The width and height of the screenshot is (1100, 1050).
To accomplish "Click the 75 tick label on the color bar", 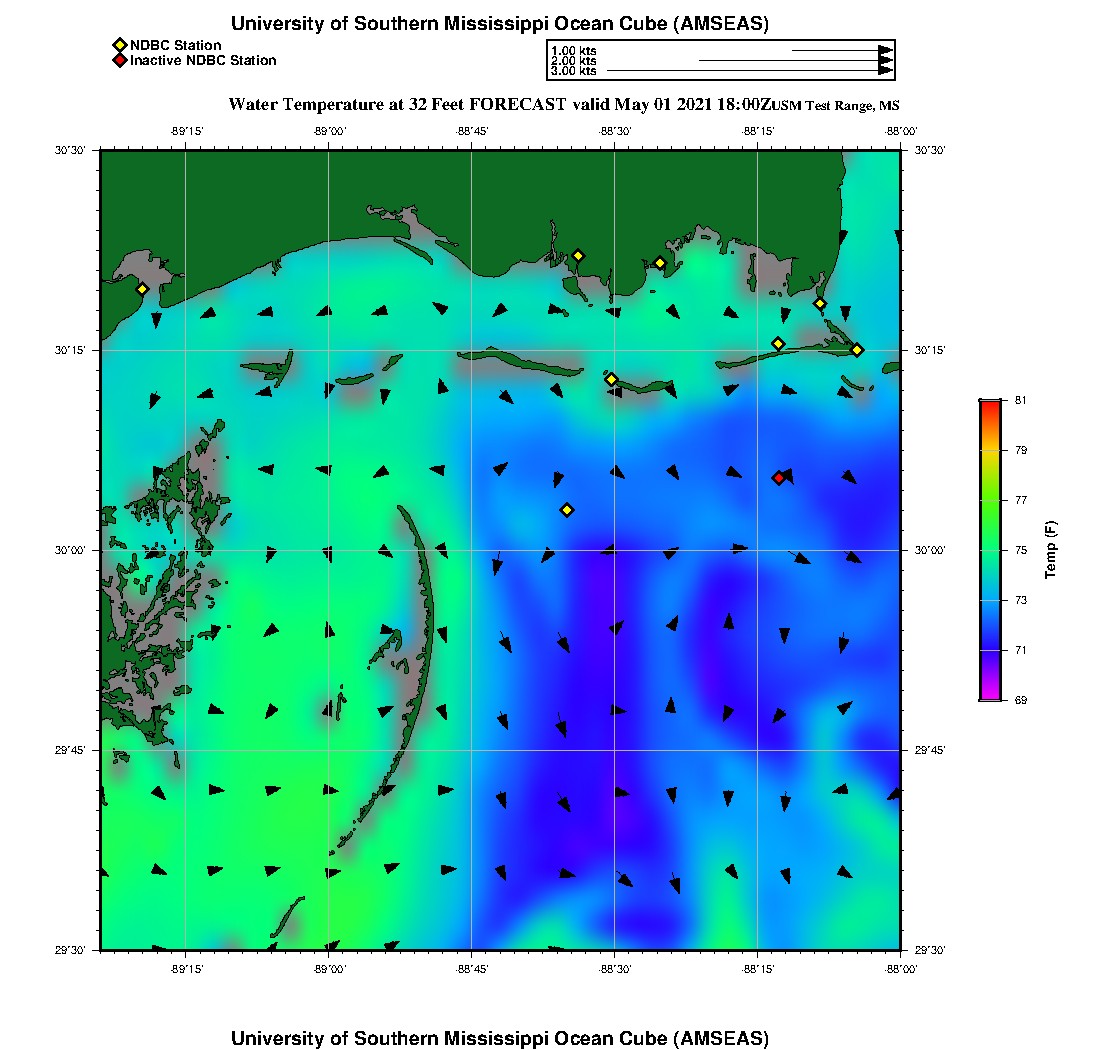I will tap(1021, 550).
